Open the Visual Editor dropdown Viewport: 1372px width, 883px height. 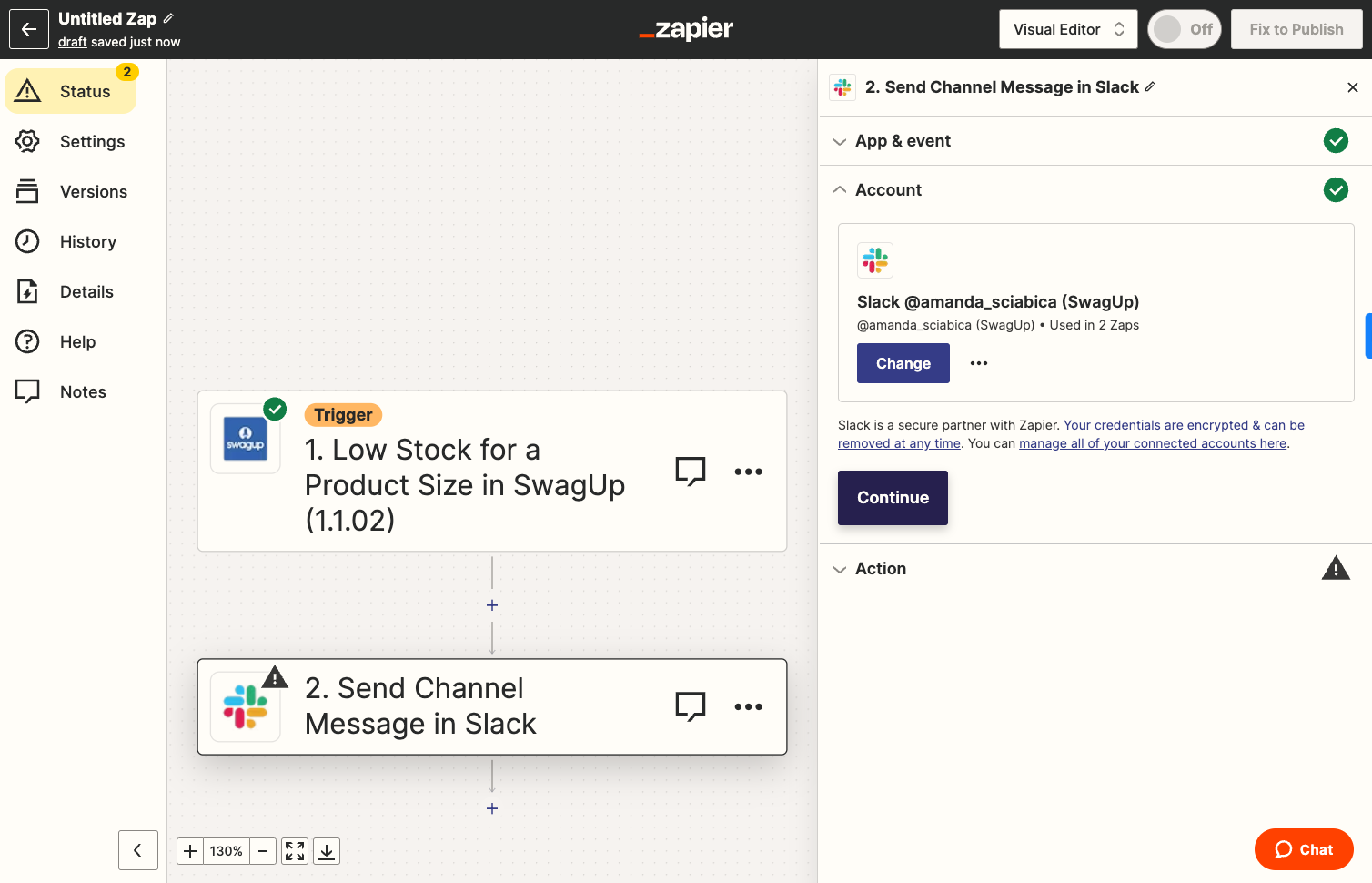[1069, 29]
